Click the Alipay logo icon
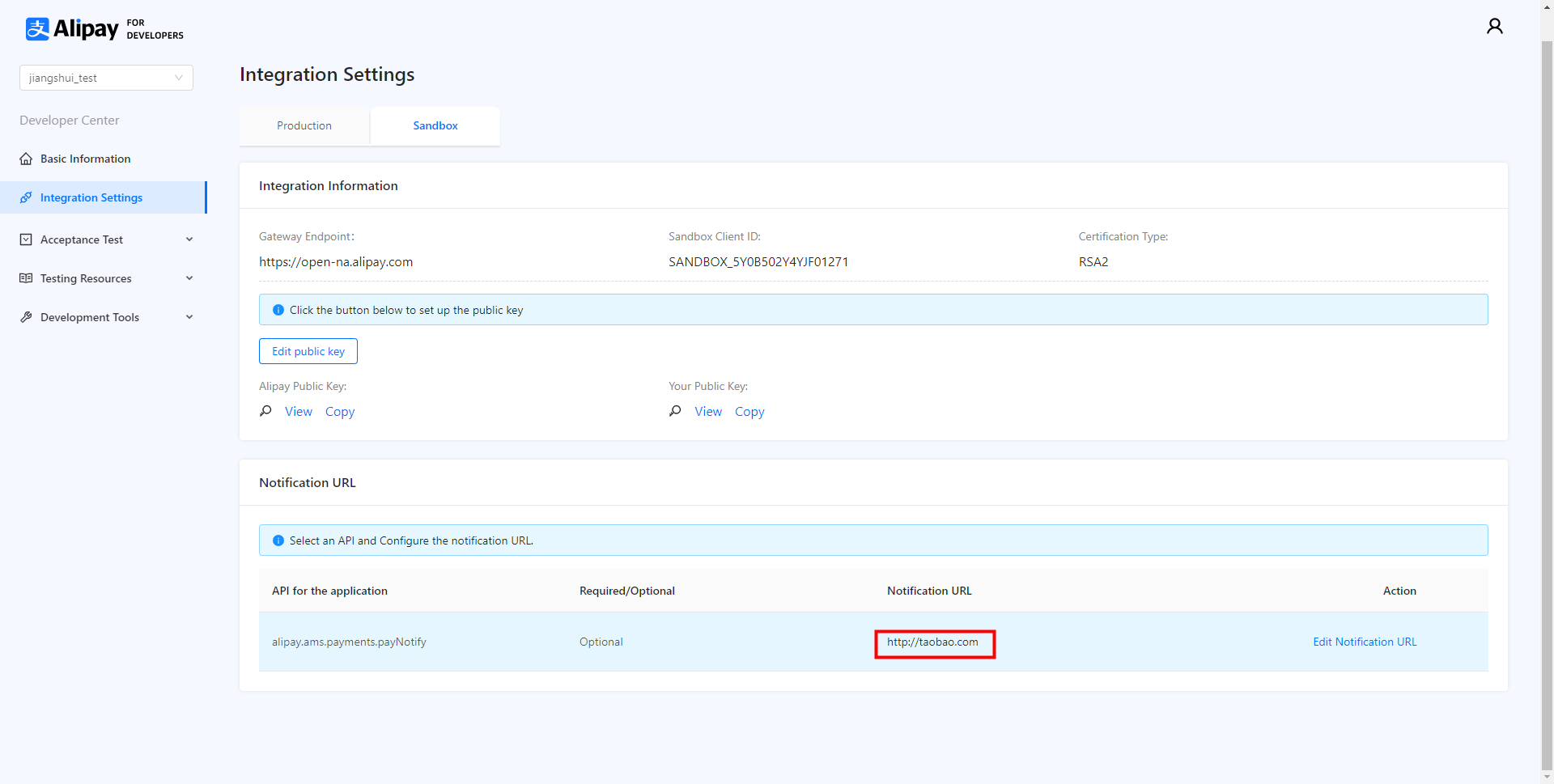 pos(37,29)
